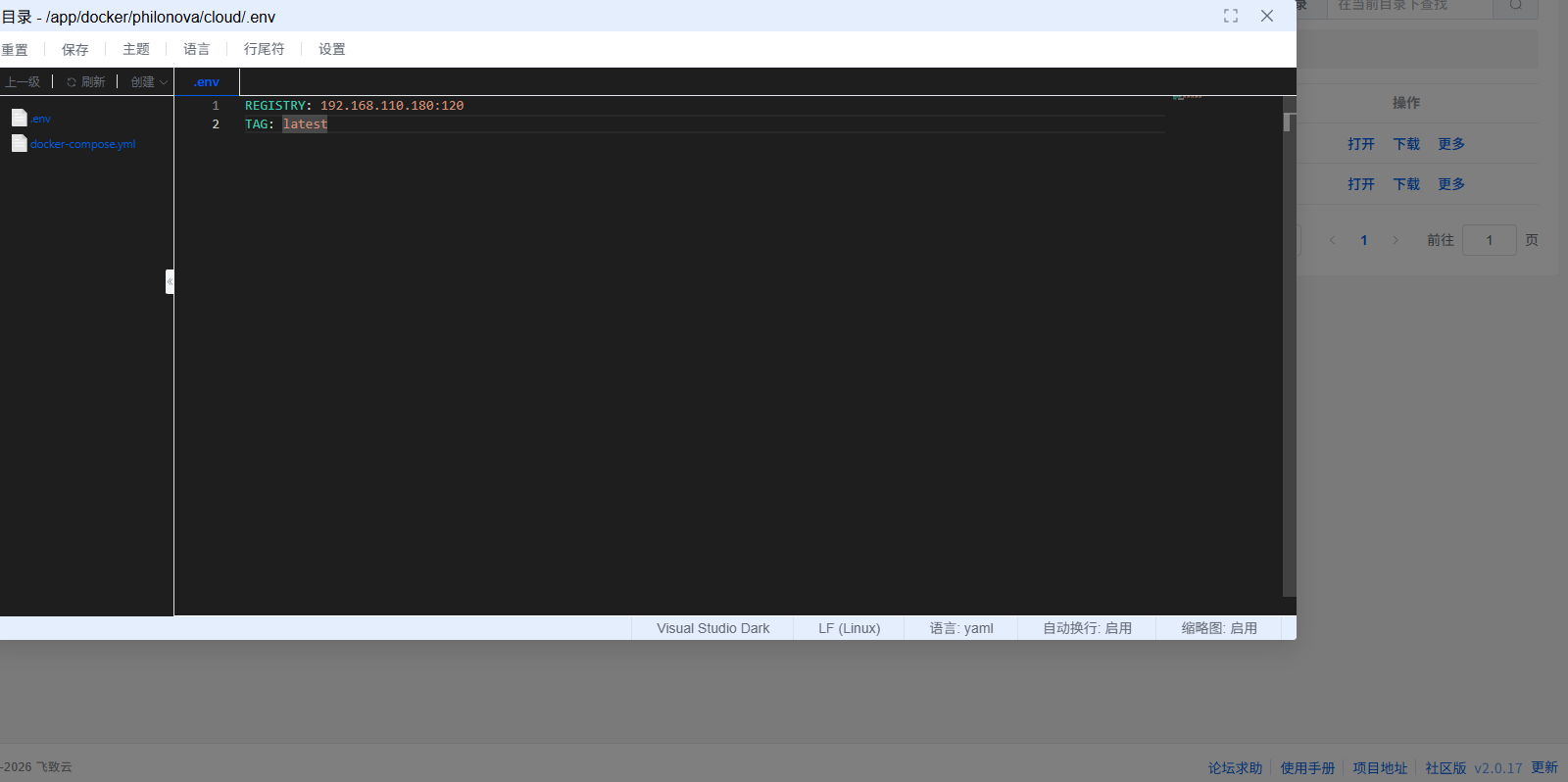Click the .env file icon in sidebar
Viewport: 1568px width, 782px height.
tap(19, 118)
